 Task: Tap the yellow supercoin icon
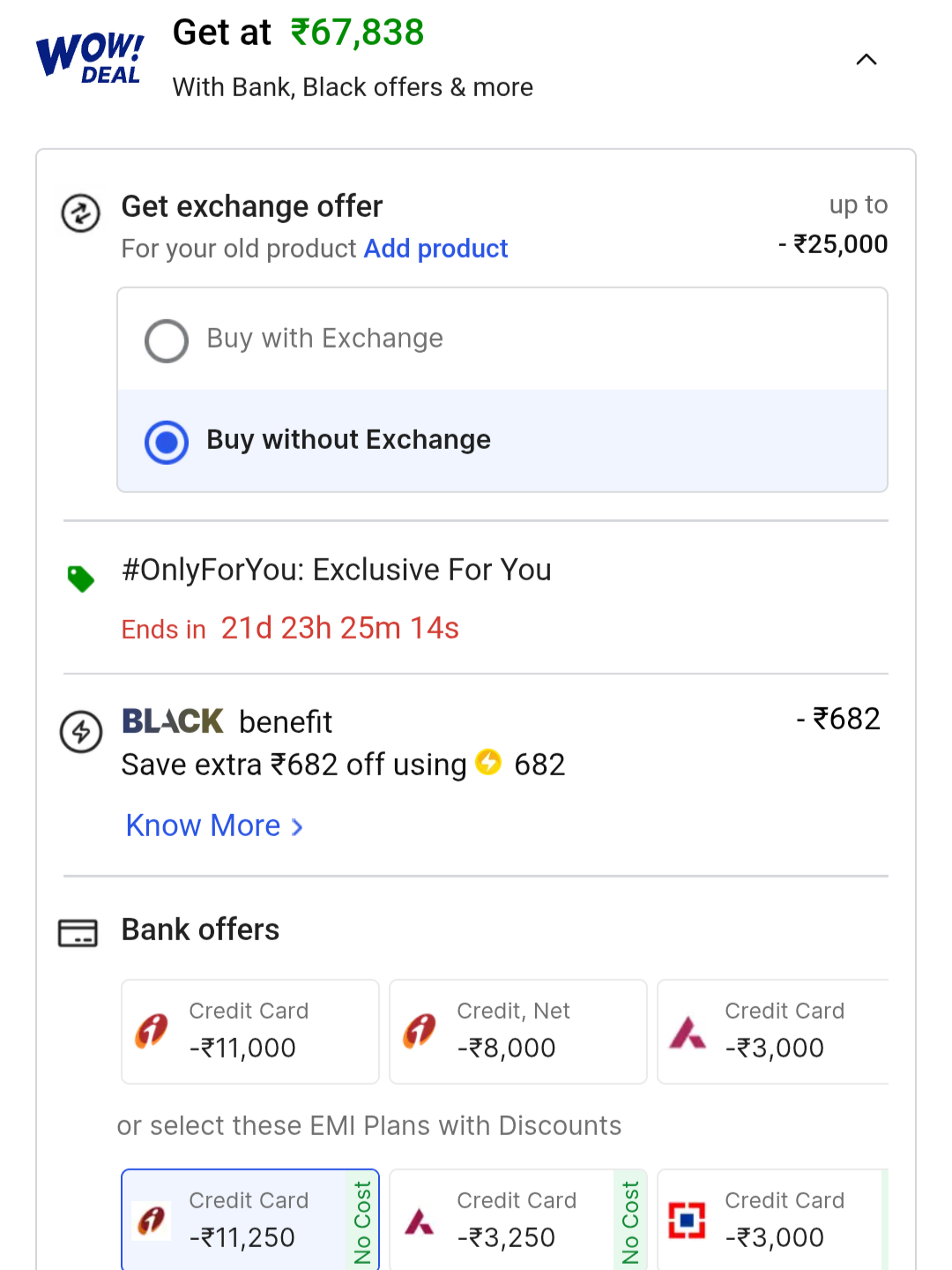(x=488, y=762)
